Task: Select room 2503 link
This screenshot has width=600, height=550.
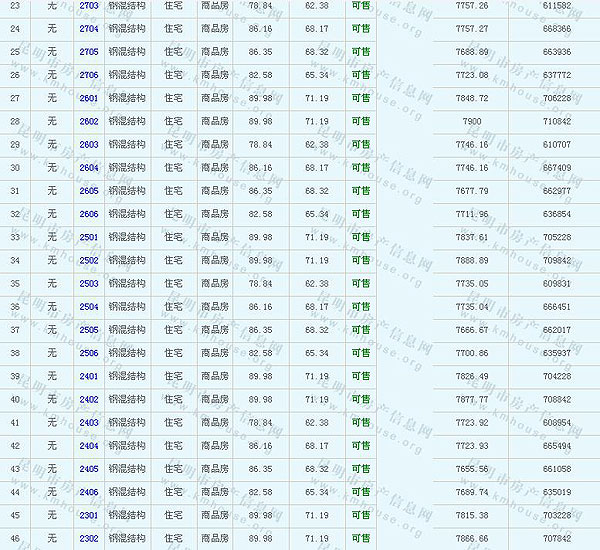Action: coord(88,284)
